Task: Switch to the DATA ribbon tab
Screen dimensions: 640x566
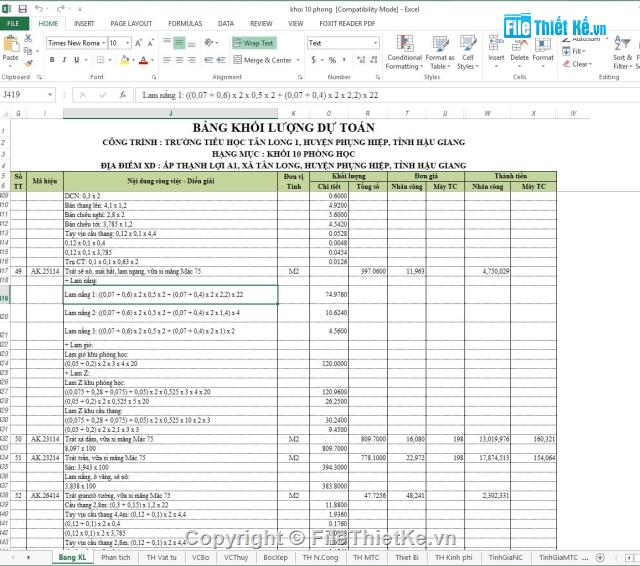Action: (226, 24)
